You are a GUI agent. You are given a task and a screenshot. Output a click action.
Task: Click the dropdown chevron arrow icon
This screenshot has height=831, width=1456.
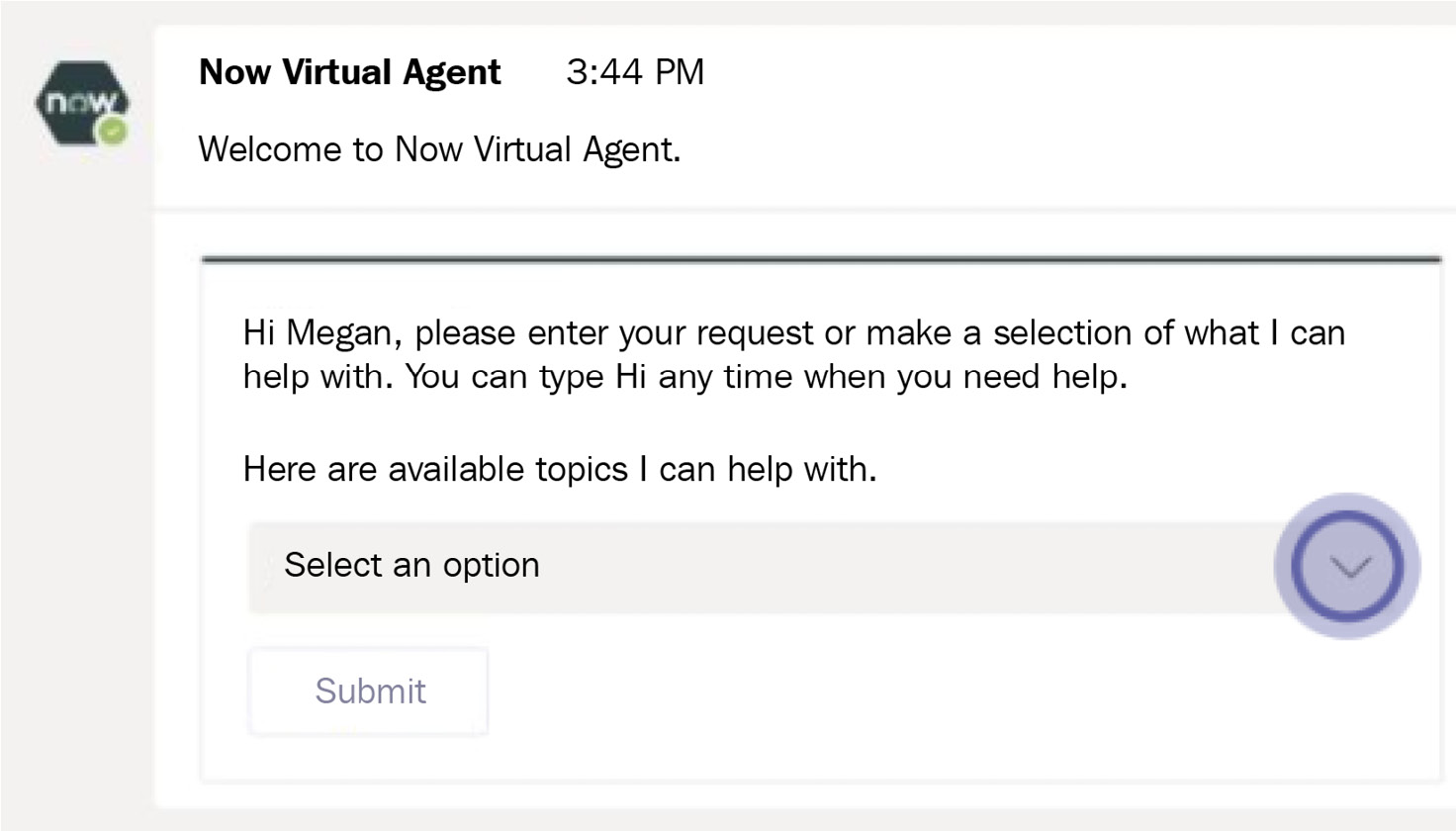[x=1348, y=566]
